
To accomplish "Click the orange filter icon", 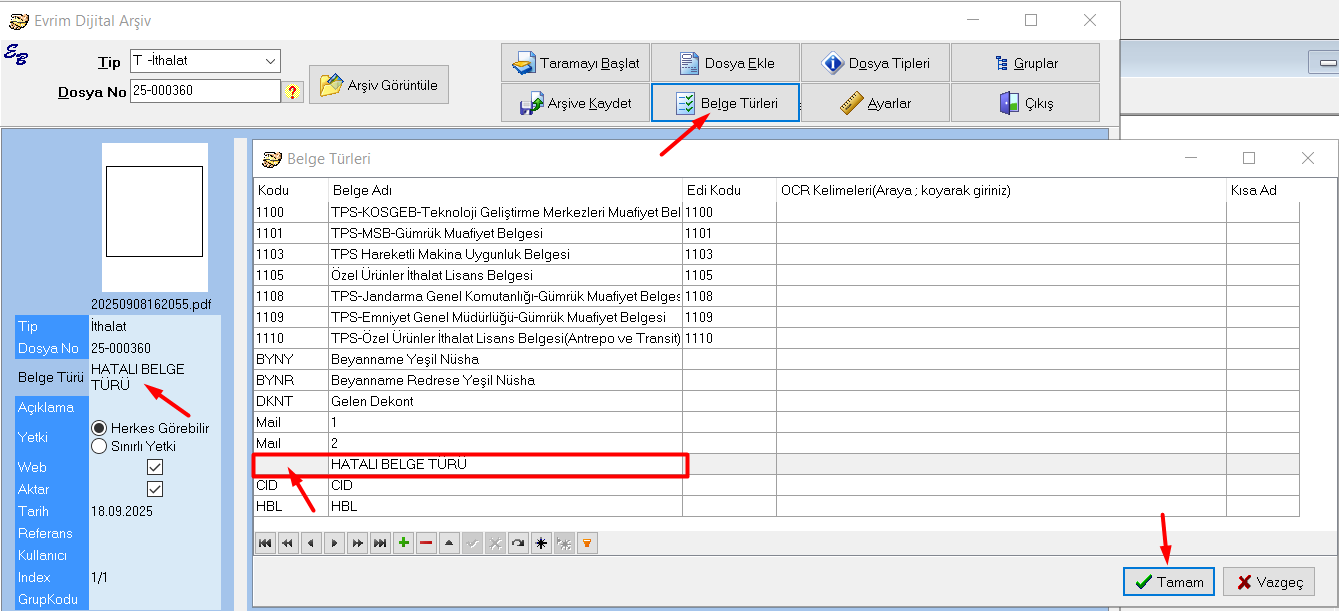I will coord(587,543).
